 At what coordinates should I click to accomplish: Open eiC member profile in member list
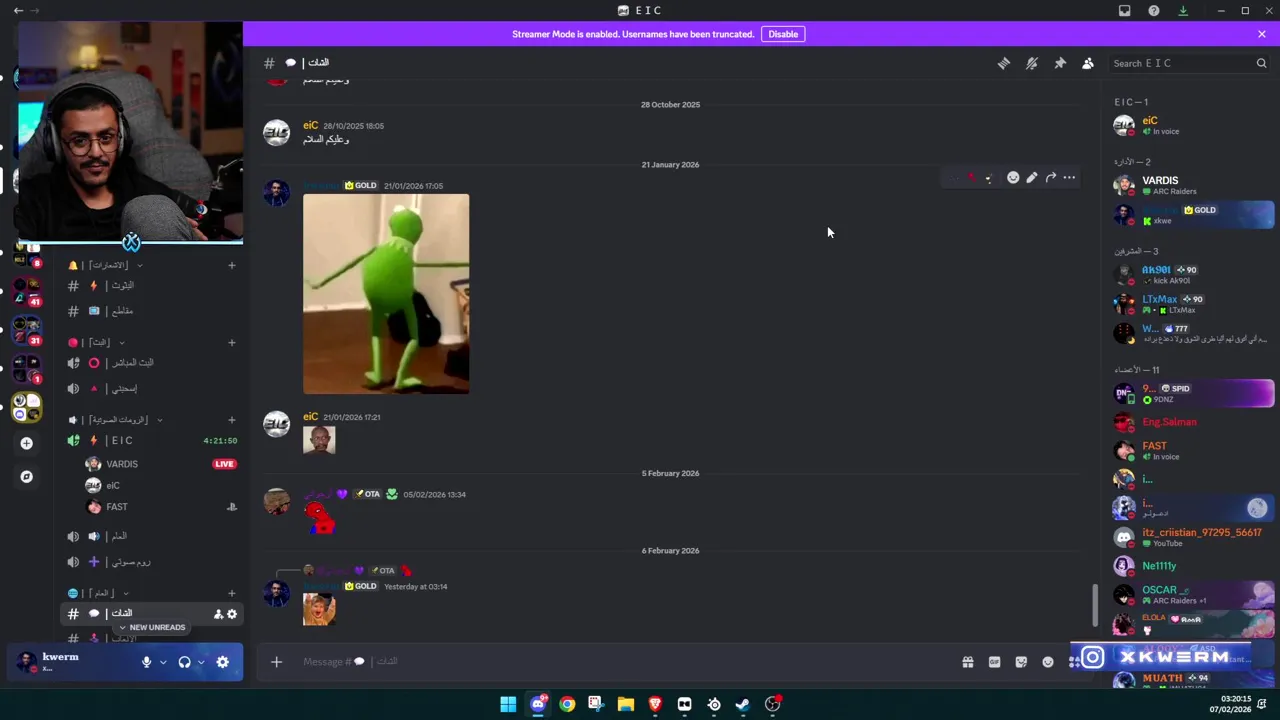tap(1193, 125)
